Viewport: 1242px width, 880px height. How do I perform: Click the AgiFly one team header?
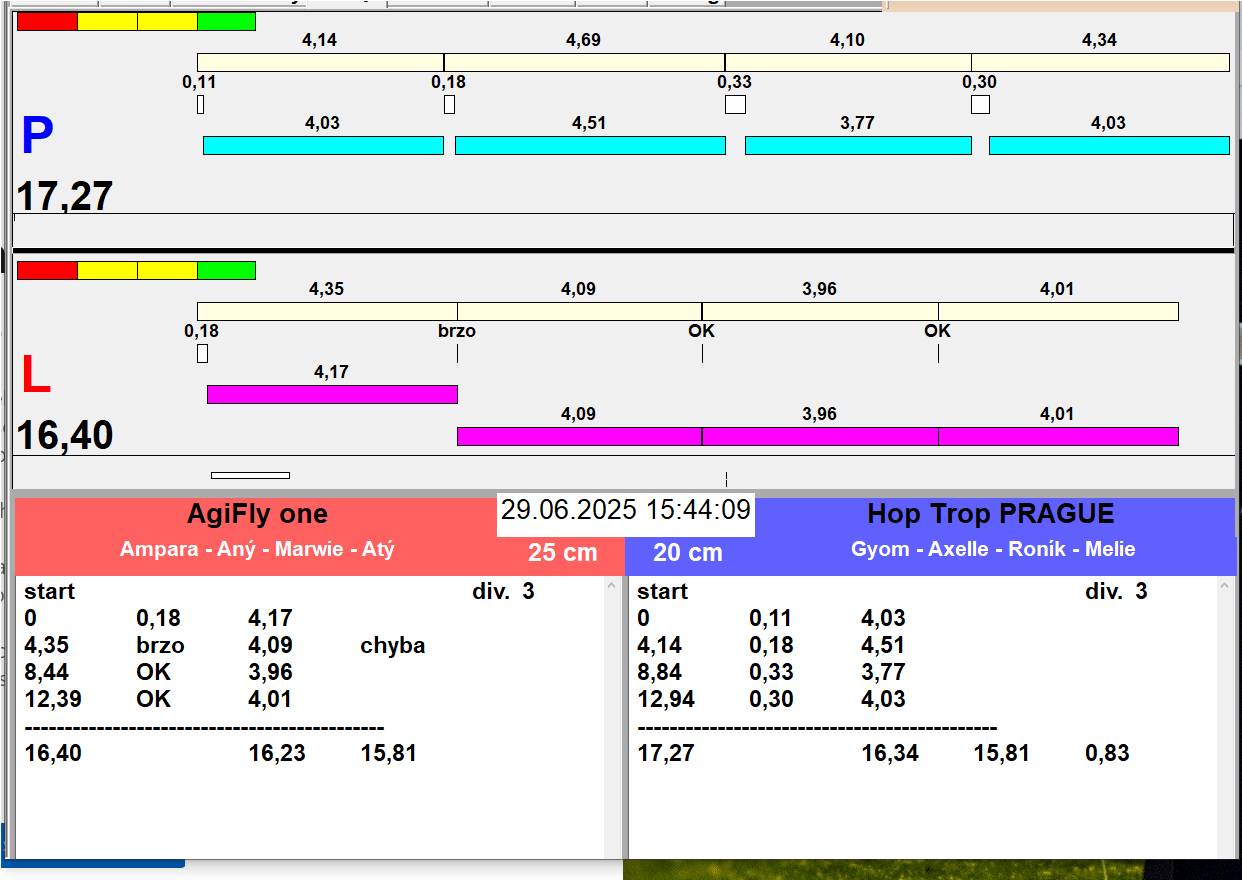(x=257, y=514)
